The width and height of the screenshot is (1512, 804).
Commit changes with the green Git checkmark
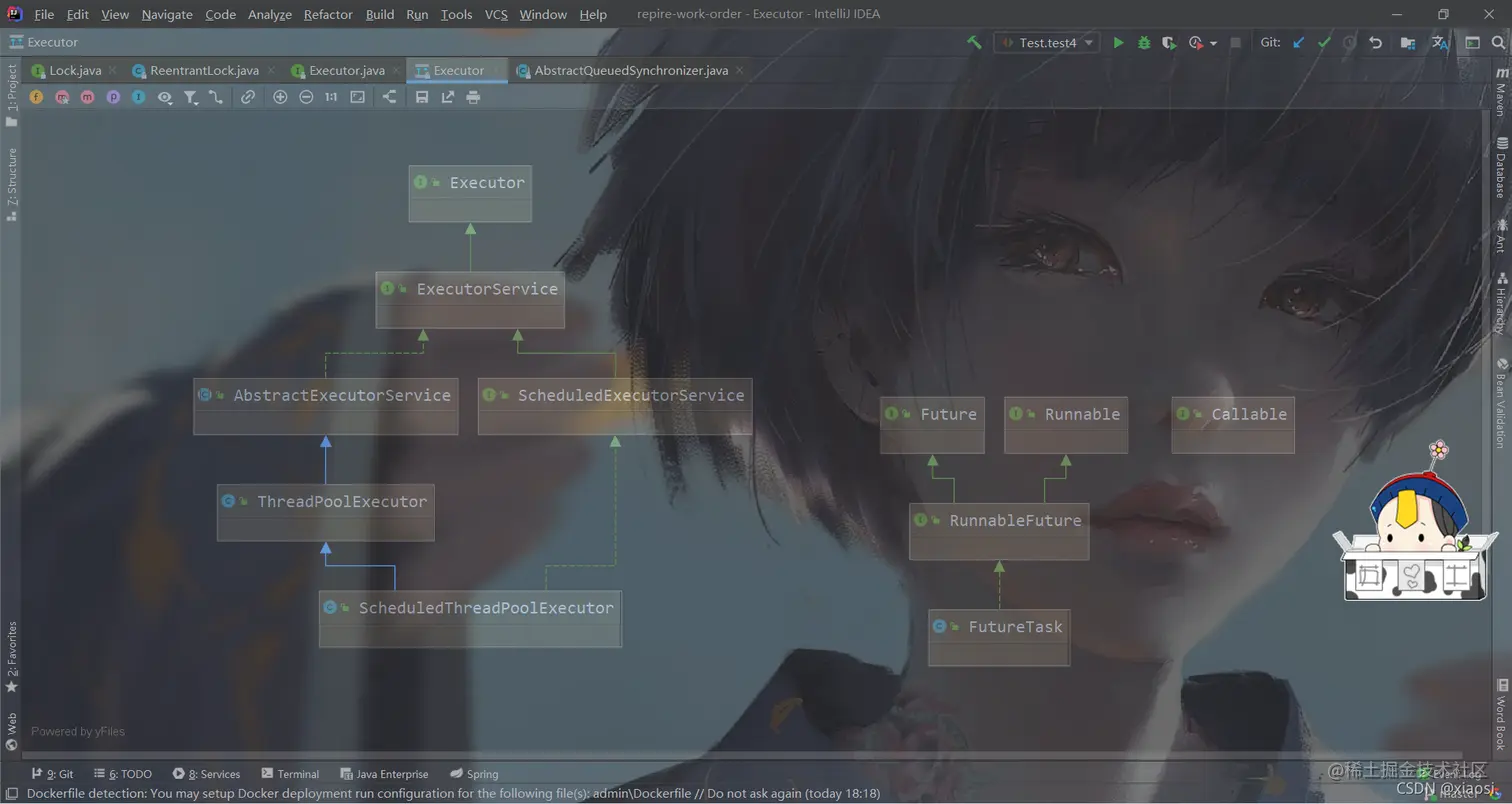pos(1324,43)
